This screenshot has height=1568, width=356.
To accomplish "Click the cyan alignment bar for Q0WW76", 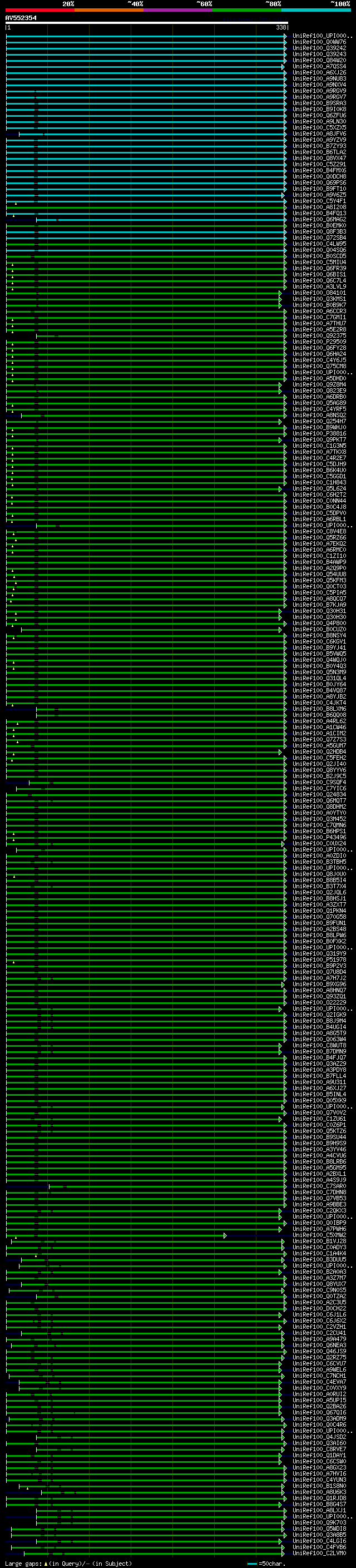I will (x=146, y=42).
